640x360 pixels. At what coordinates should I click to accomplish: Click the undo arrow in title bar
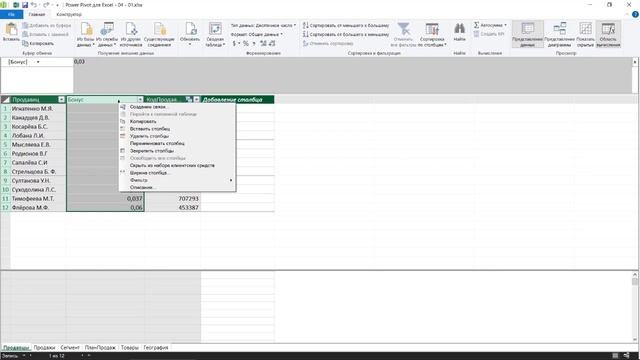[34, 5]
